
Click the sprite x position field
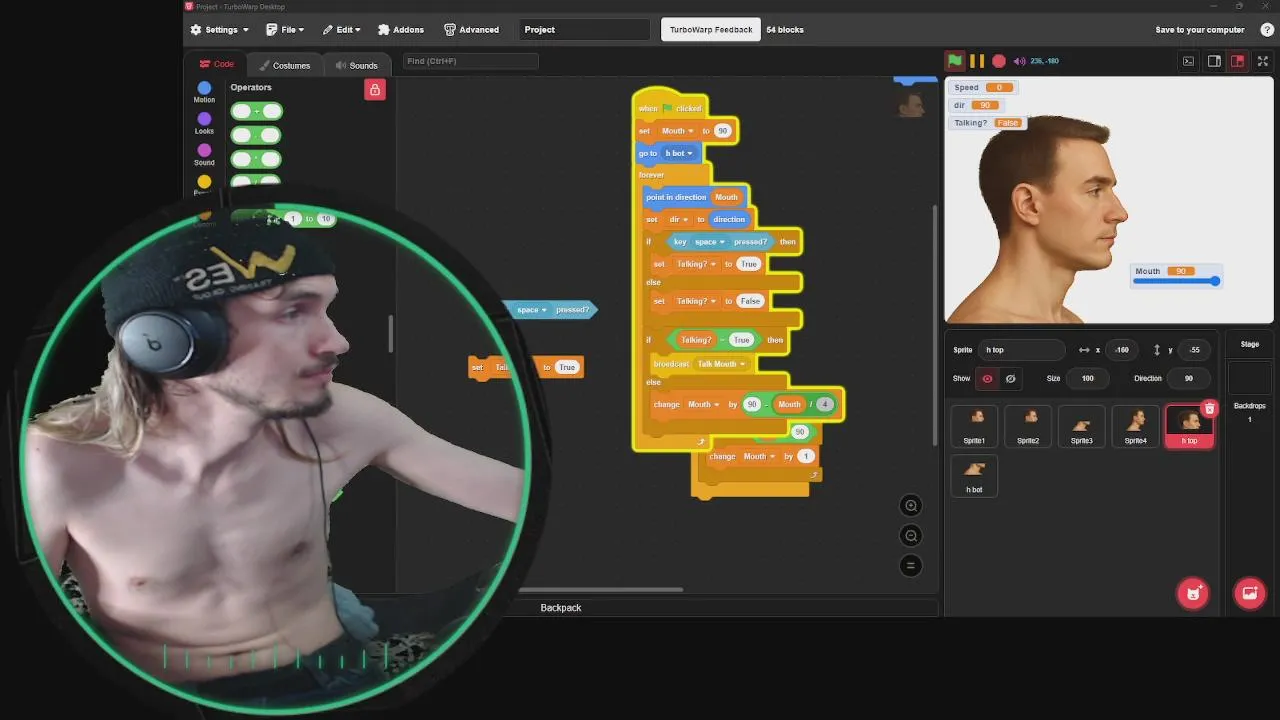pyautogui.click(x=1123, y=350)
